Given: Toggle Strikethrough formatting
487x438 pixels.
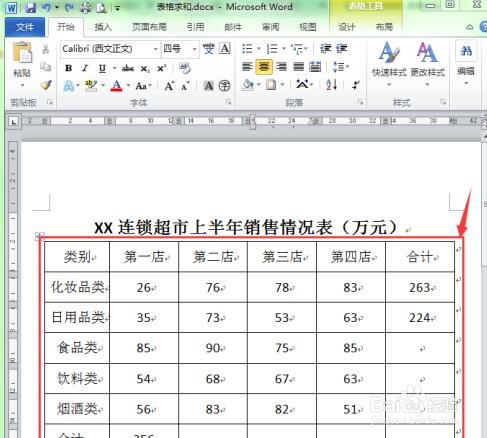Looking at the screenshot, I should [x=128, y=68].
